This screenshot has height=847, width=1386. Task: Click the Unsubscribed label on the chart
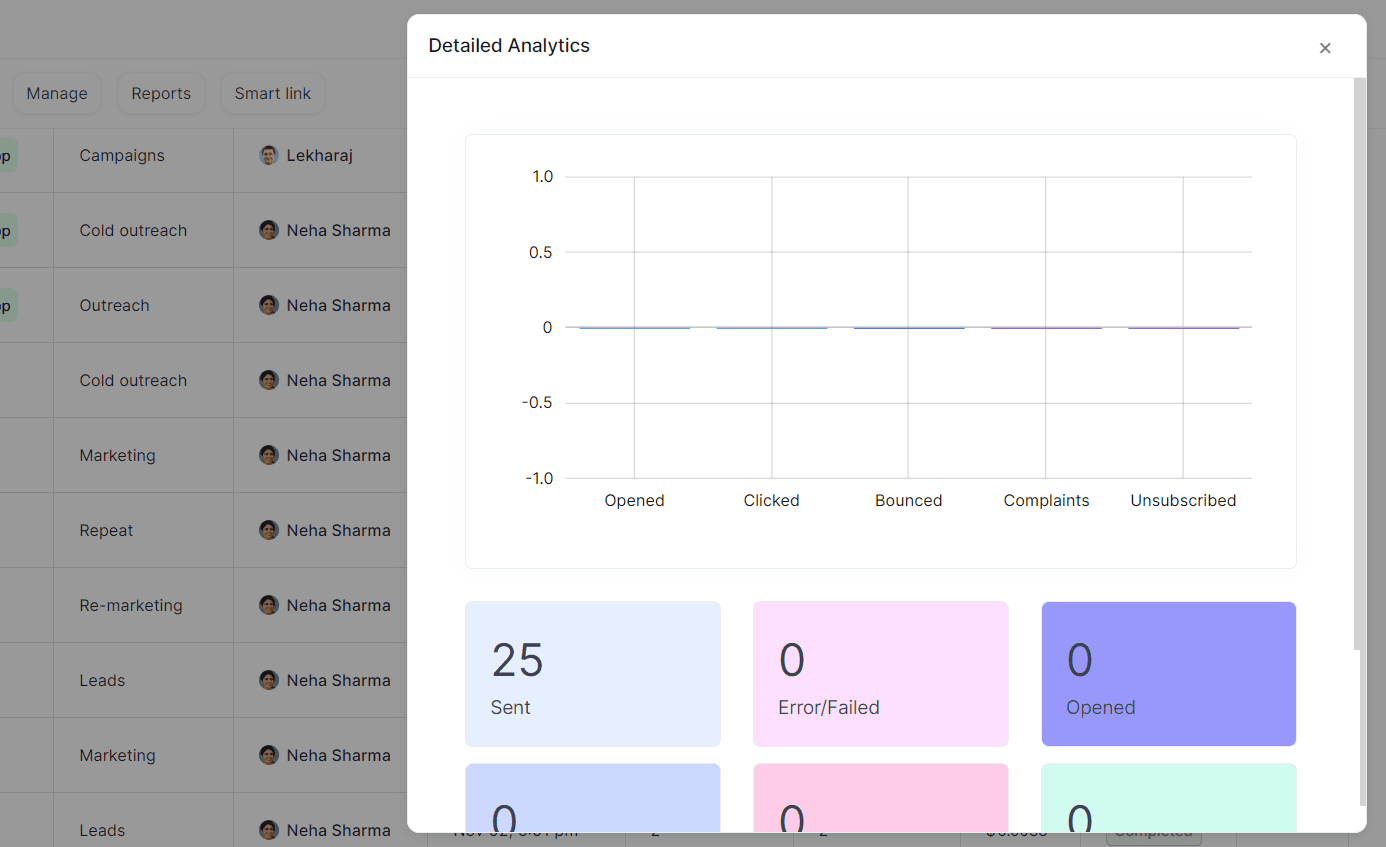pyautogui.click(x=1183, y=500)
